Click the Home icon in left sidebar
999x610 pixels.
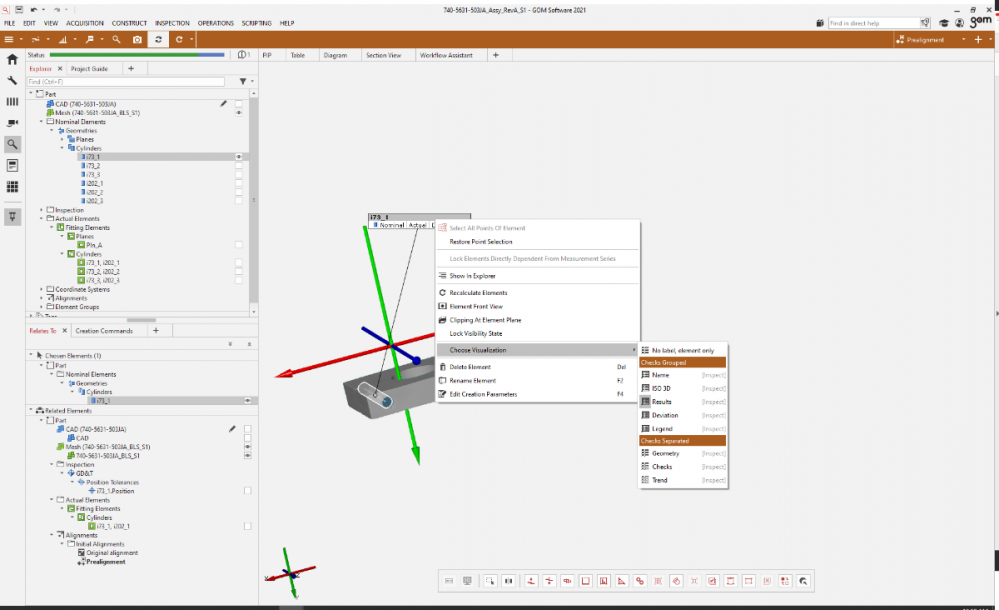(x=12, y=60)
